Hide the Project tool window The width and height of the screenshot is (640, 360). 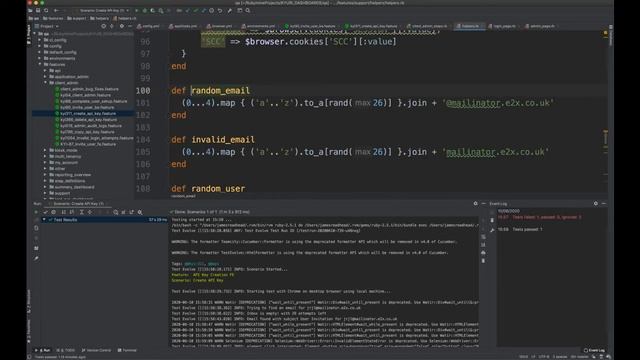tap(129, 26)
